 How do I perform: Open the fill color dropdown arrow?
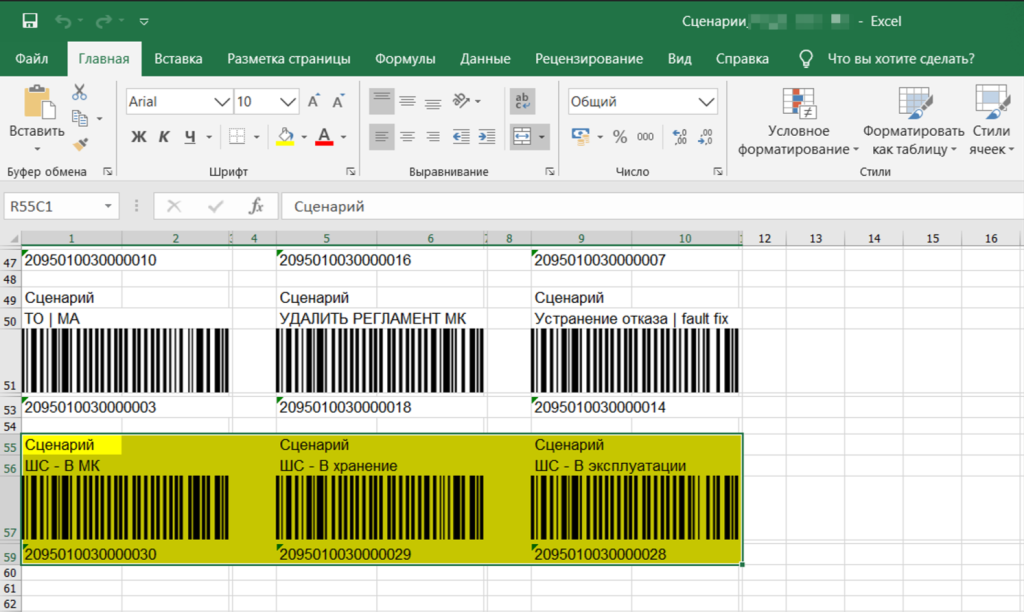(304, 137)
